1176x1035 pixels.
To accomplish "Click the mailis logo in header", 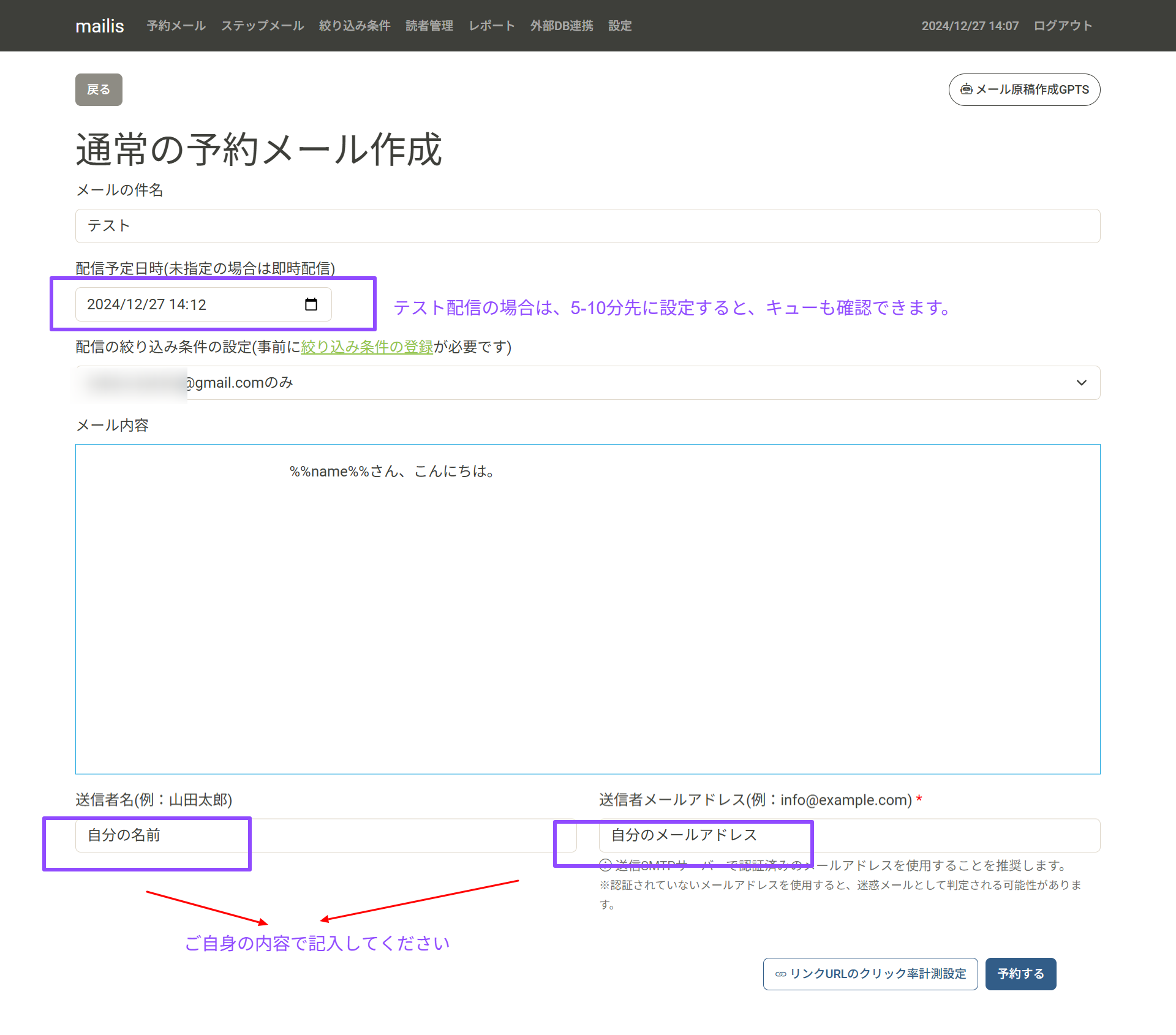I will (x=99, y=26).
